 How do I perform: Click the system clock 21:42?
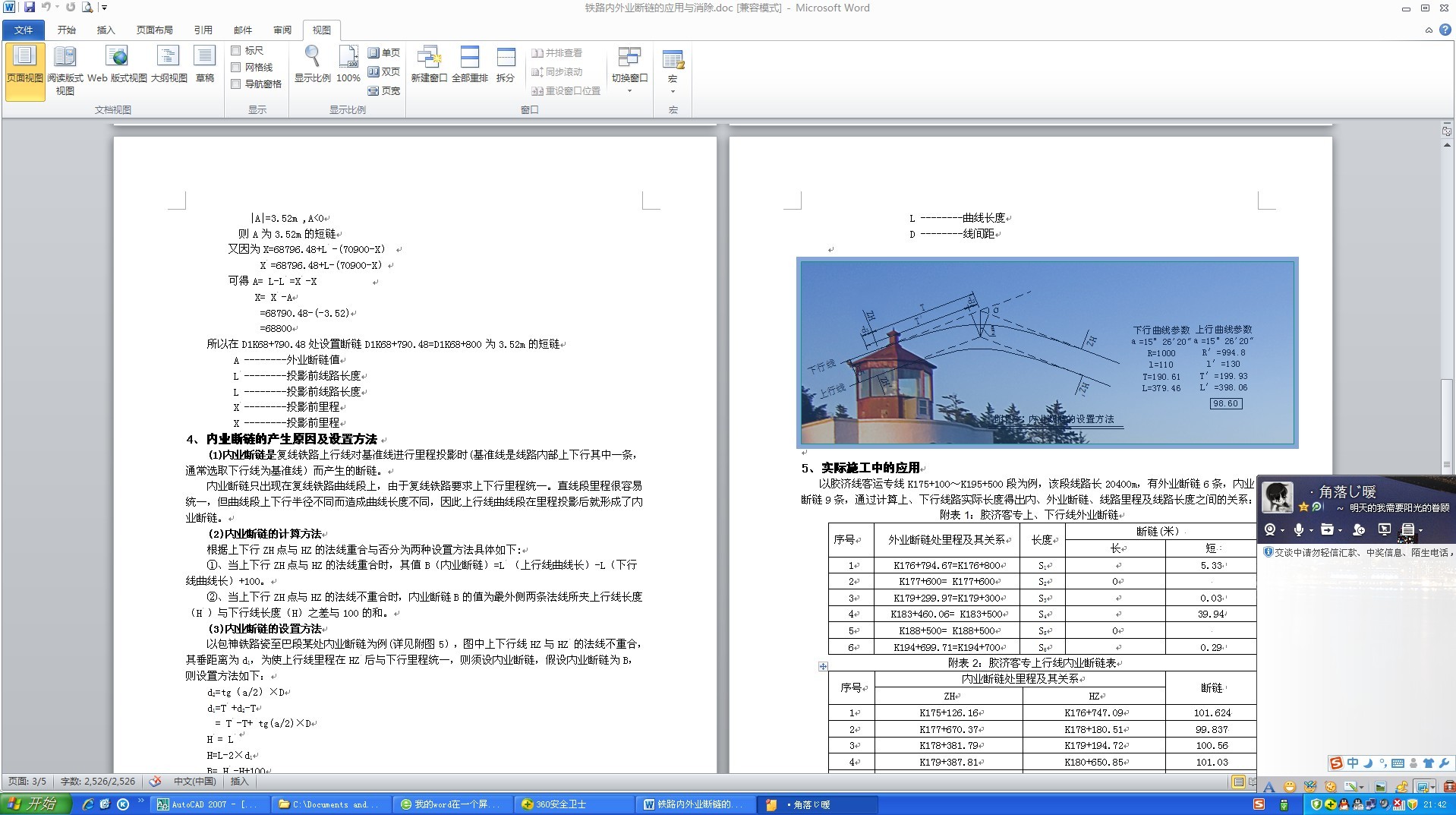(x=1435, y=804)
